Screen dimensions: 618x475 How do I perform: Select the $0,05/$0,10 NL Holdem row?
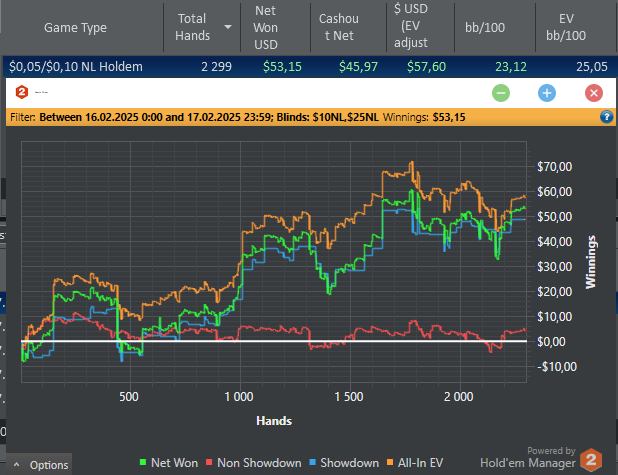tap(309, 67)
